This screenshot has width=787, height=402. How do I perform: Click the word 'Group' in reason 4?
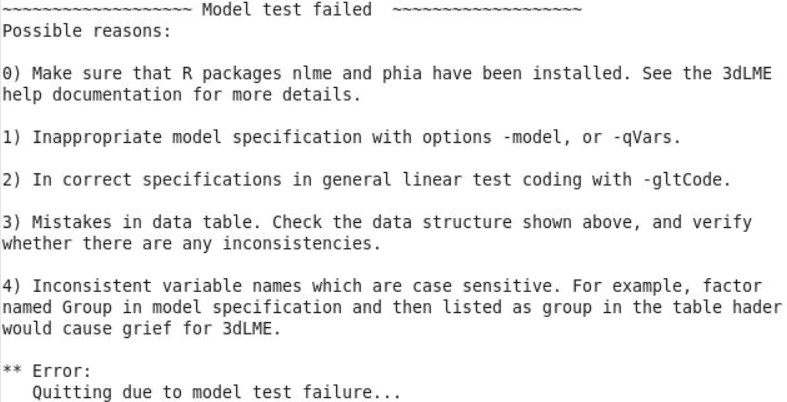pyautogui.click(x=87, y=307)
